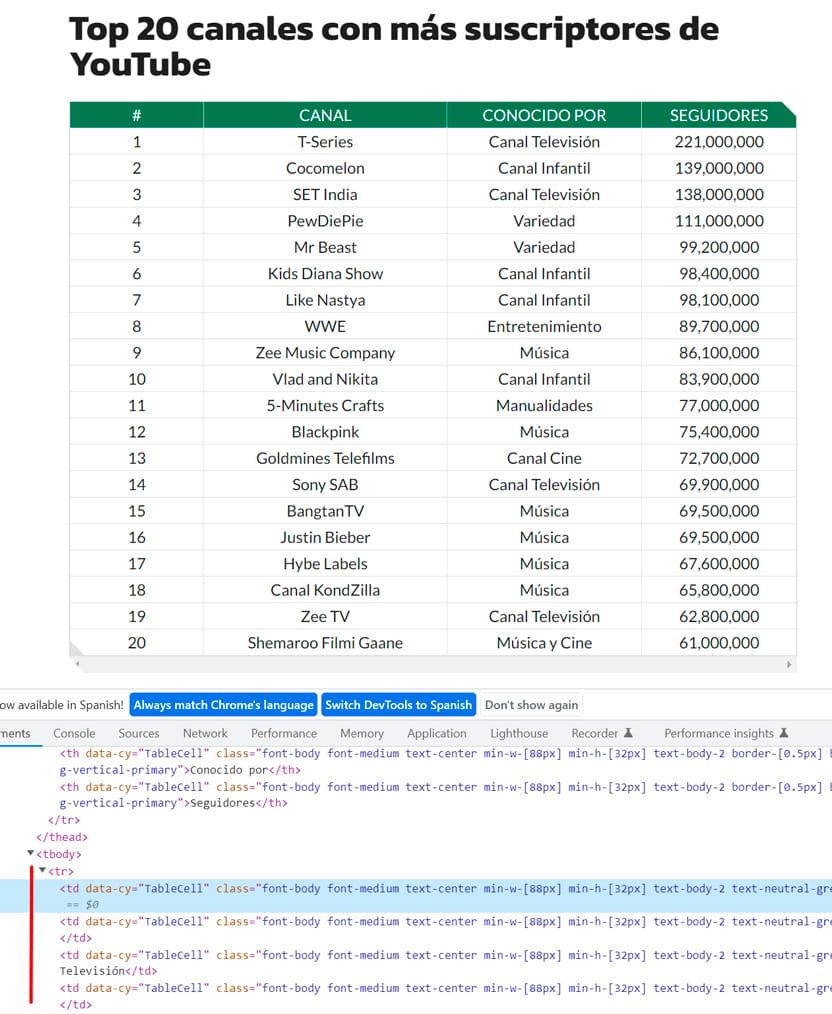Image resolution: width=832 pixels, height=1014 pixels.
Task: Click the Recorder tab flask icon
Action: click(x=628, y=733)
